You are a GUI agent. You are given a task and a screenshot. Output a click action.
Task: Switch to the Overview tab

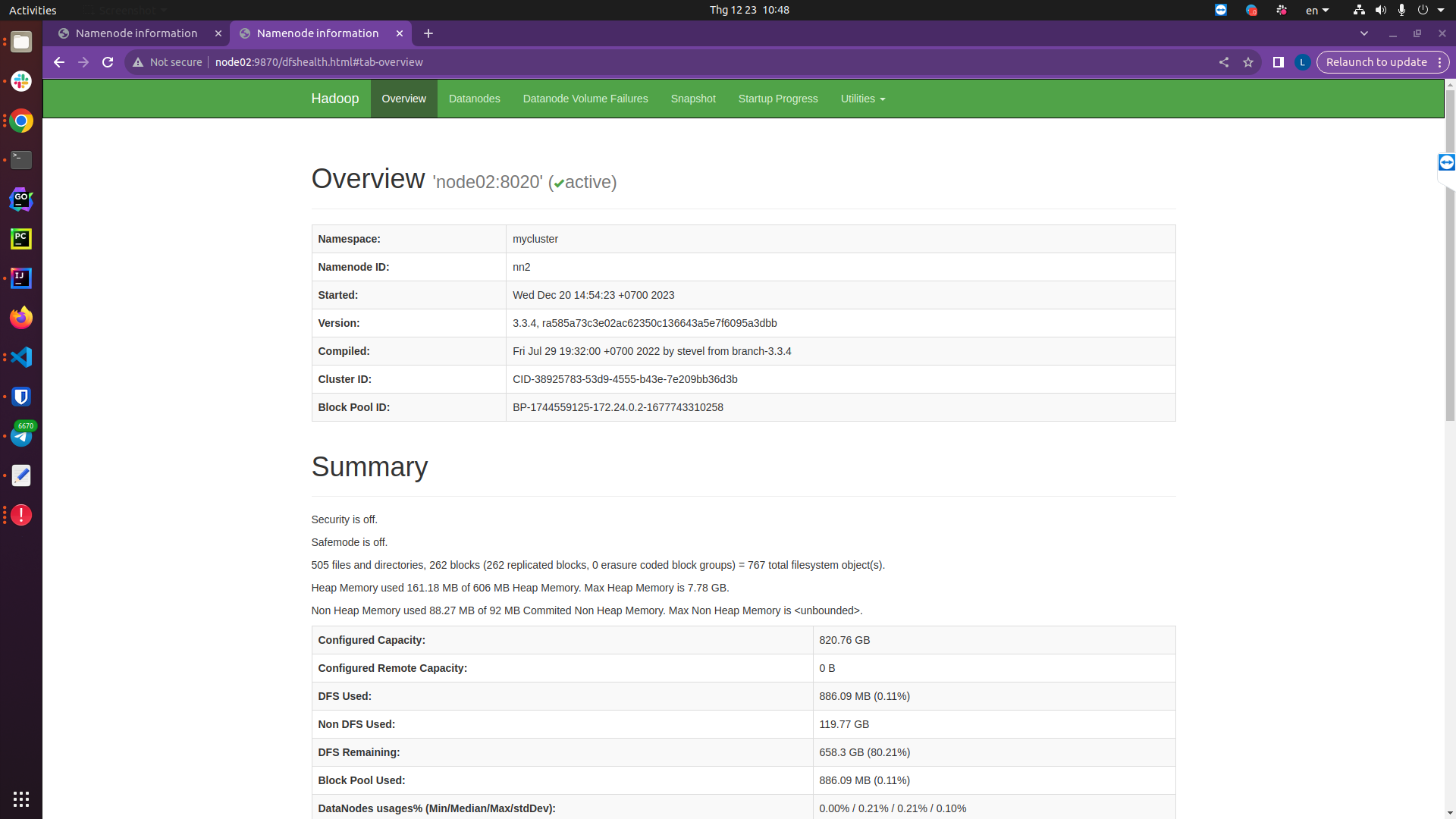(403, 99)
